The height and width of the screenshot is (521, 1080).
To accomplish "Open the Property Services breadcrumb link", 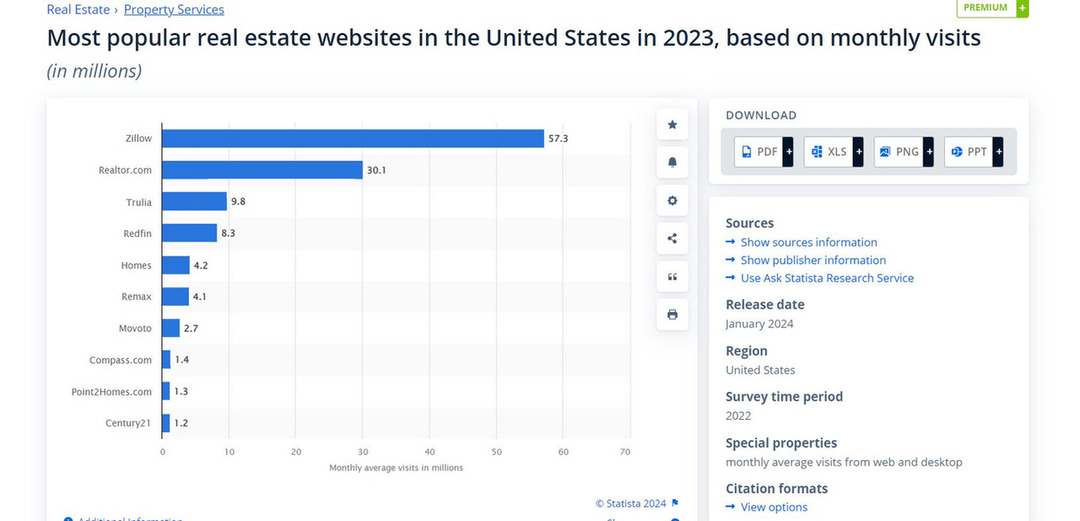I will [x=174, y=10].
